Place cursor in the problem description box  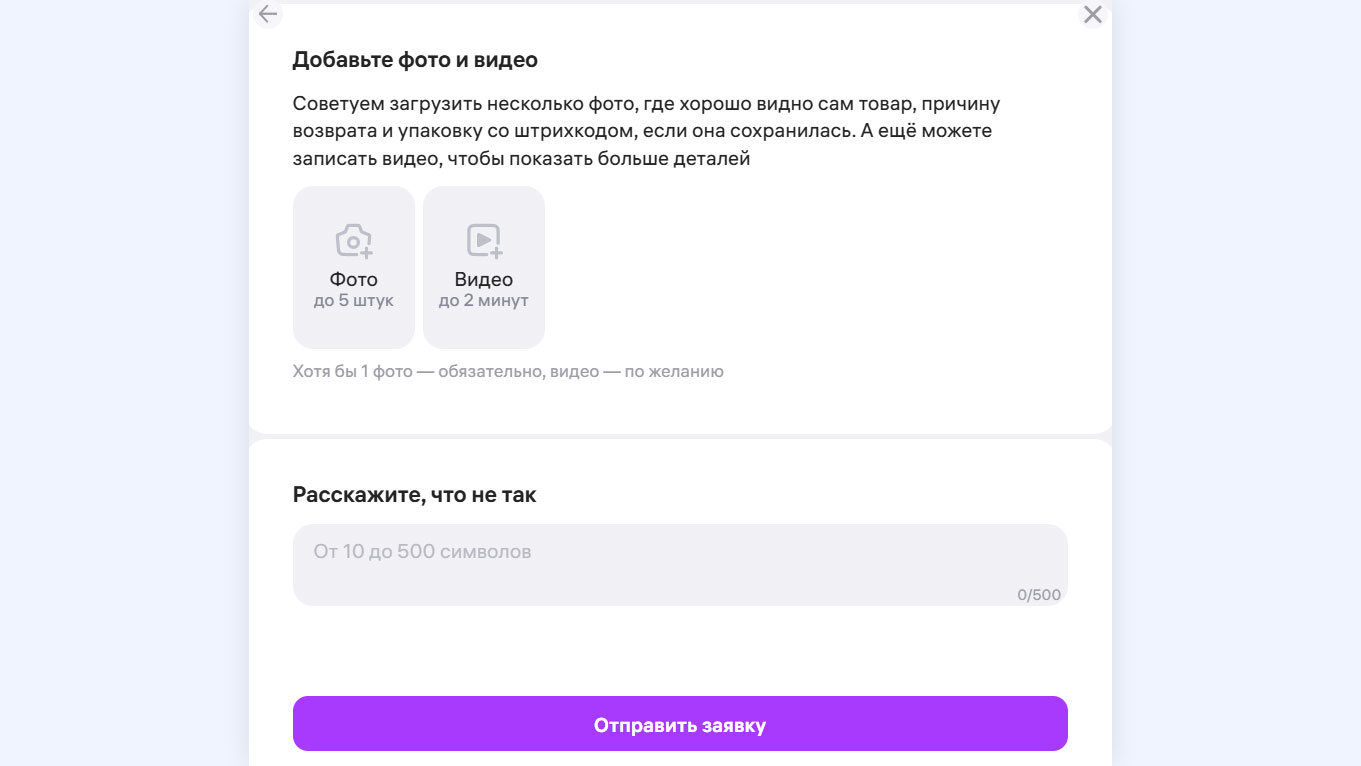(680, 565)
